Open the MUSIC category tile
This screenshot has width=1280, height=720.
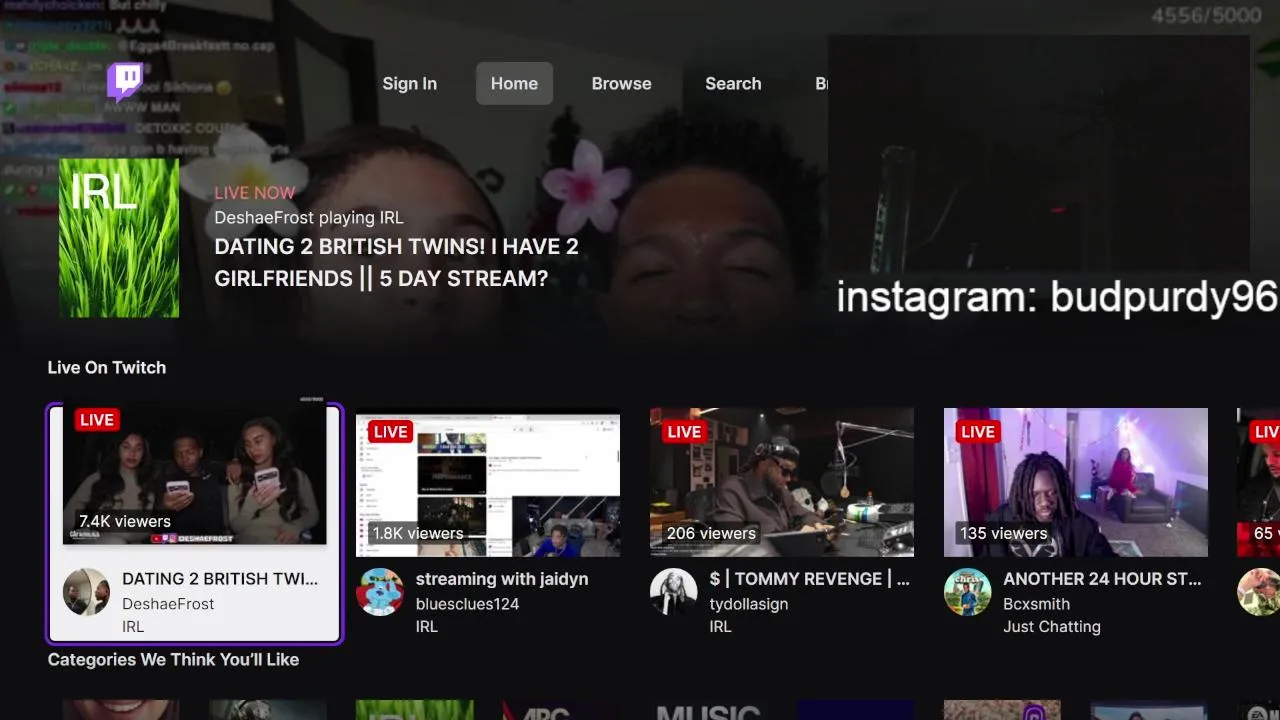tap(709, 710)
